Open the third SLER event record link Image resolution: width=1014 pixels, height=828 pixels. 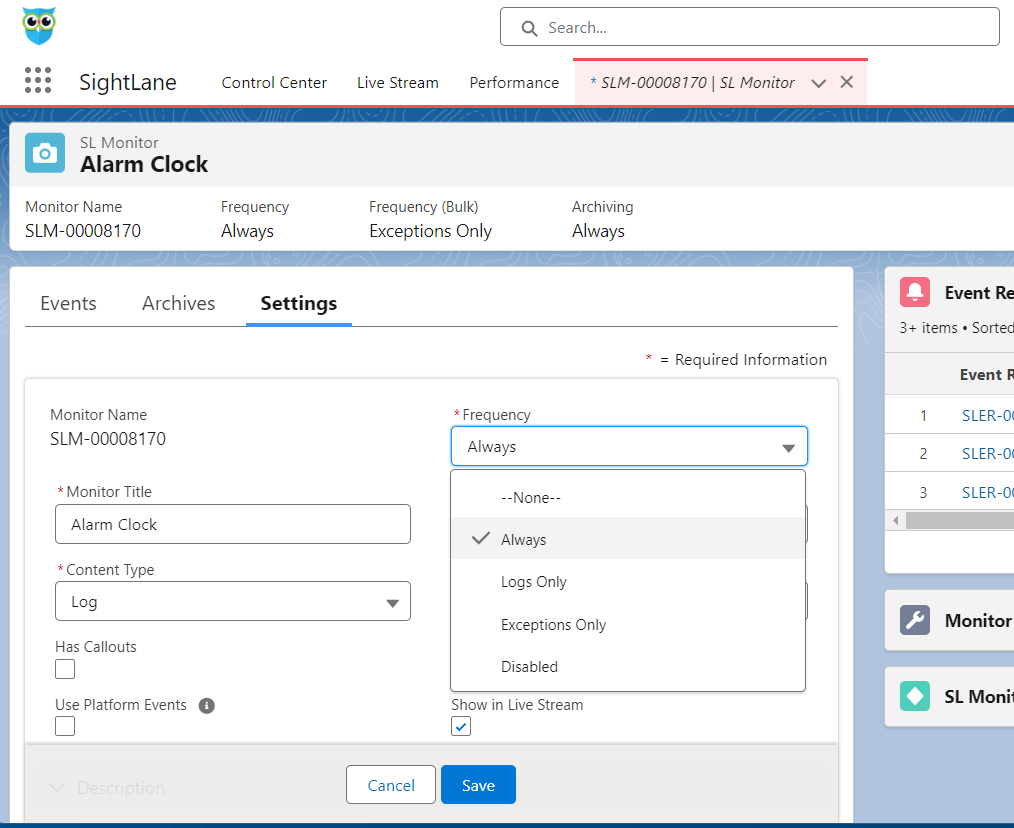(x=987, y=492)
